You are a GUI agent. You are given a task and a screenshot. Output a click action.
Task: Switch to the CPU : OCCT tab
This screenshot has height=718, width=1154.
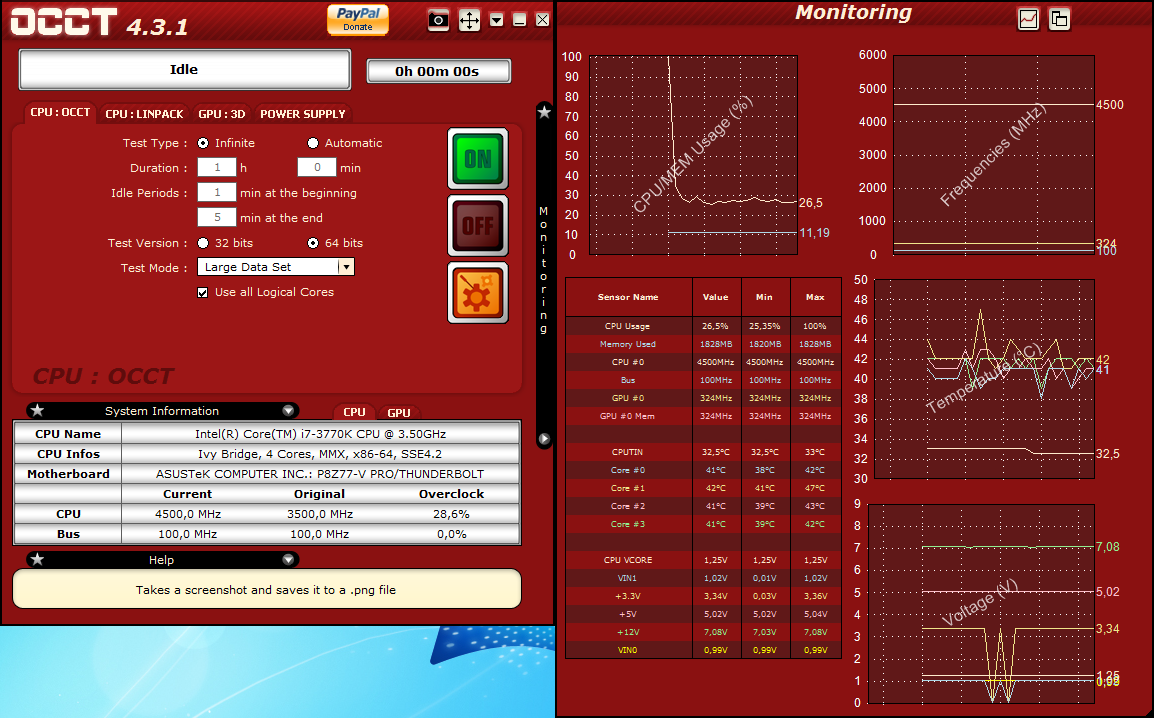pyautogui.click(x=60, y=113)
